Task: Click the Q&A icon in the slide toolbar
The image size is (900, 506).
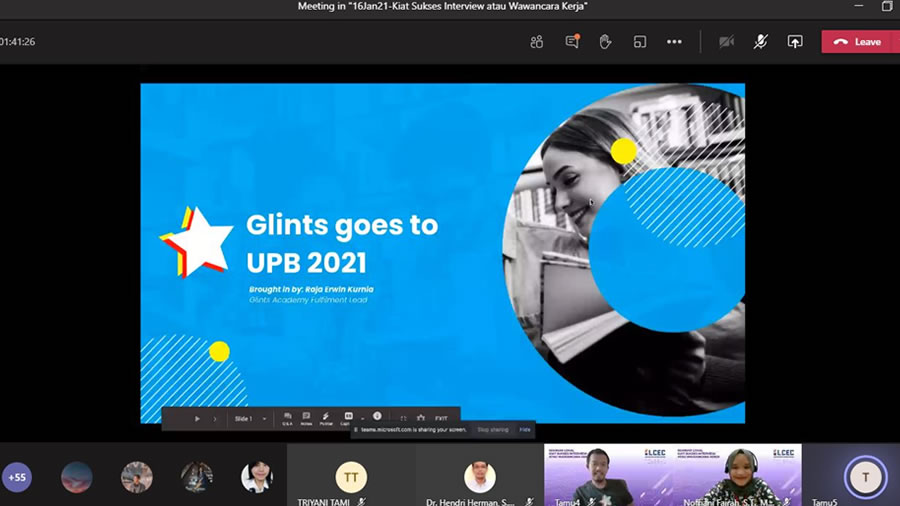Action: click(x=287, y=418)
